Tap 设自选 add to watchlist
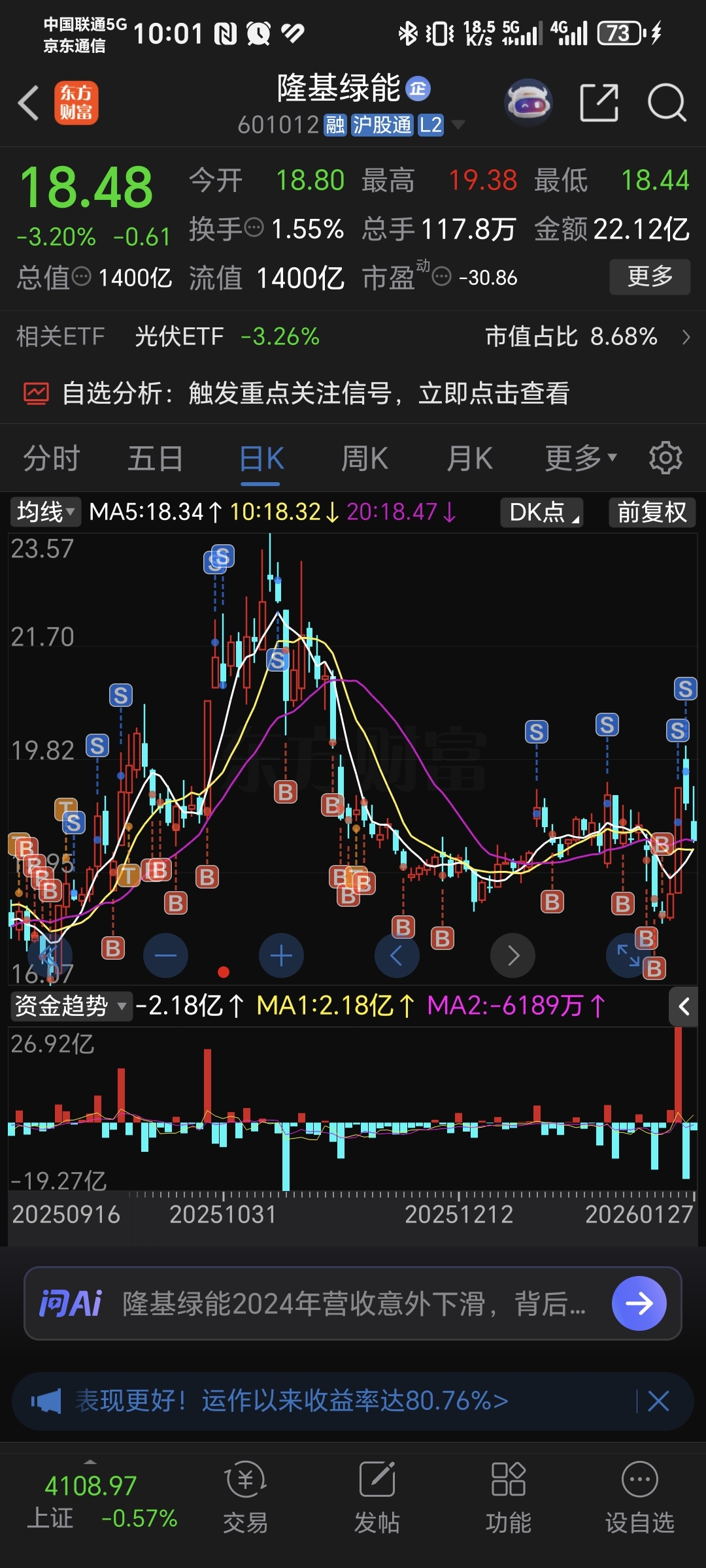This screenshot has width=706, height=1568. pyautogui.click(x=640, y=1498)
